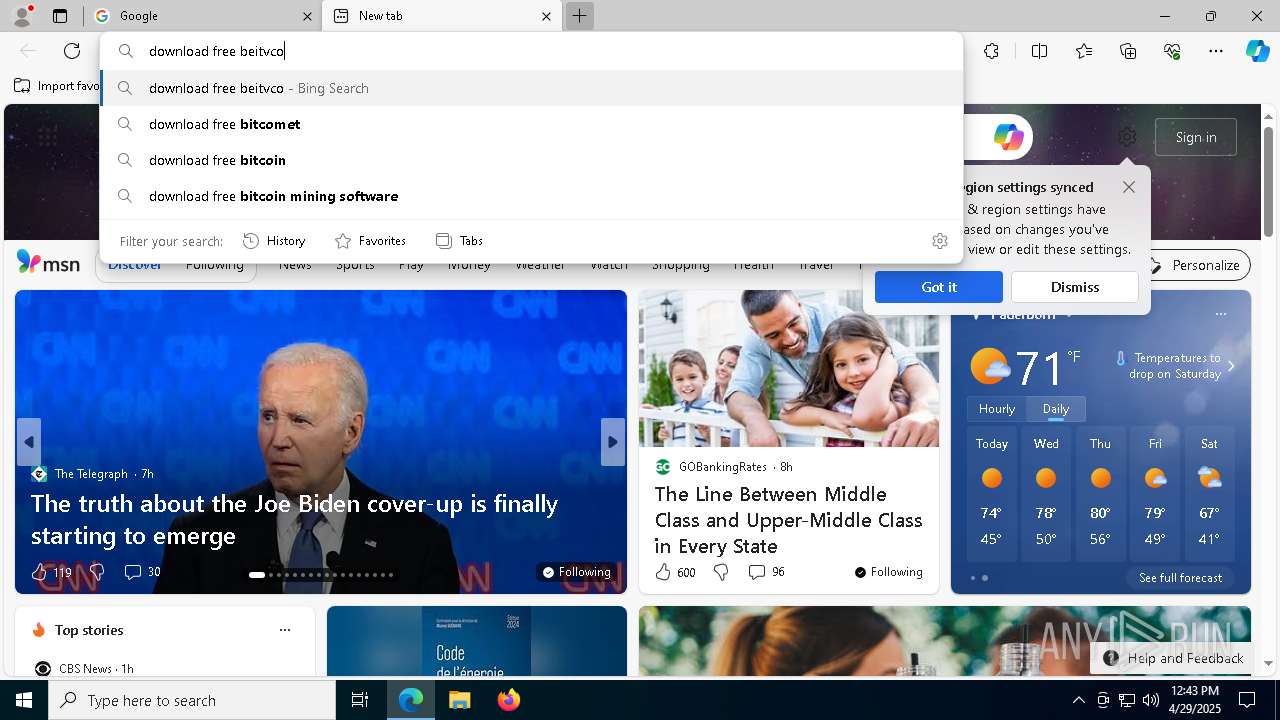Open the taskbar clock showing 12:43 PM
This screenshot has height=720, width=1280.
[x=1194, y=700]
